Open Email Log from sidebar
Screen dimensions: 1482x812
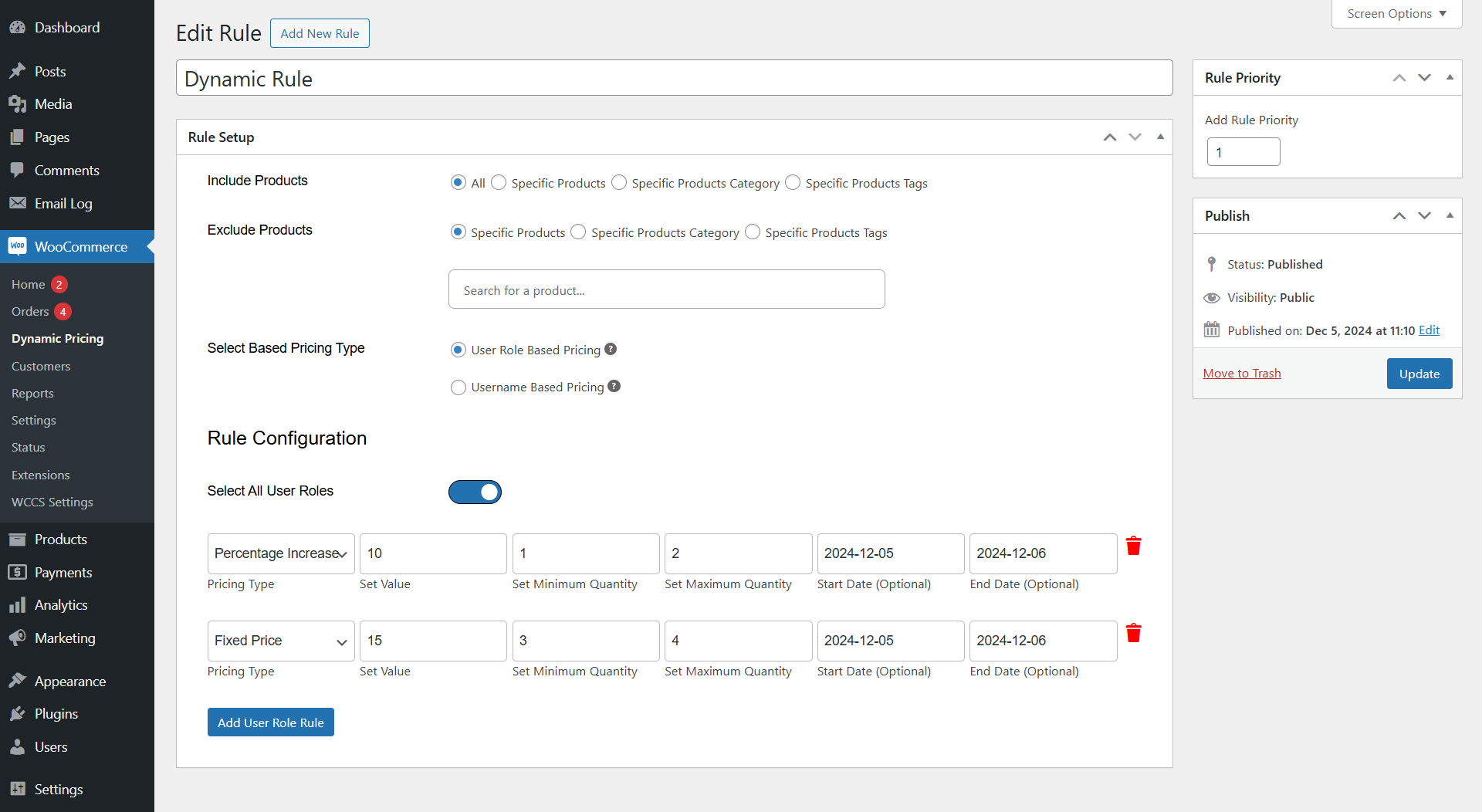tap(63, 204)
